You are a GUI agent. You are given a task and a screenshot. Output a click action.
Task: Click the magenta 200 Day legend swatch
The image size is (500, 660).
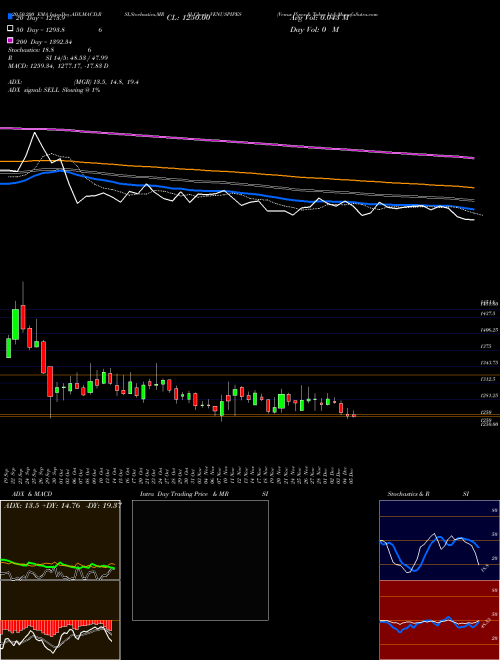pos(10,40)
